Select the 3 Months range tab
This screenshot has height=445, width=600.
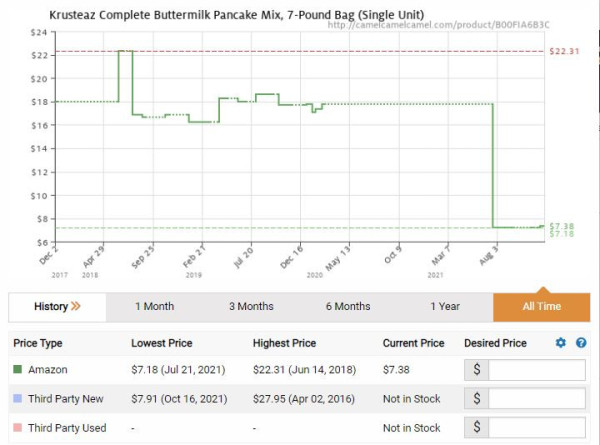coord(251,306)
